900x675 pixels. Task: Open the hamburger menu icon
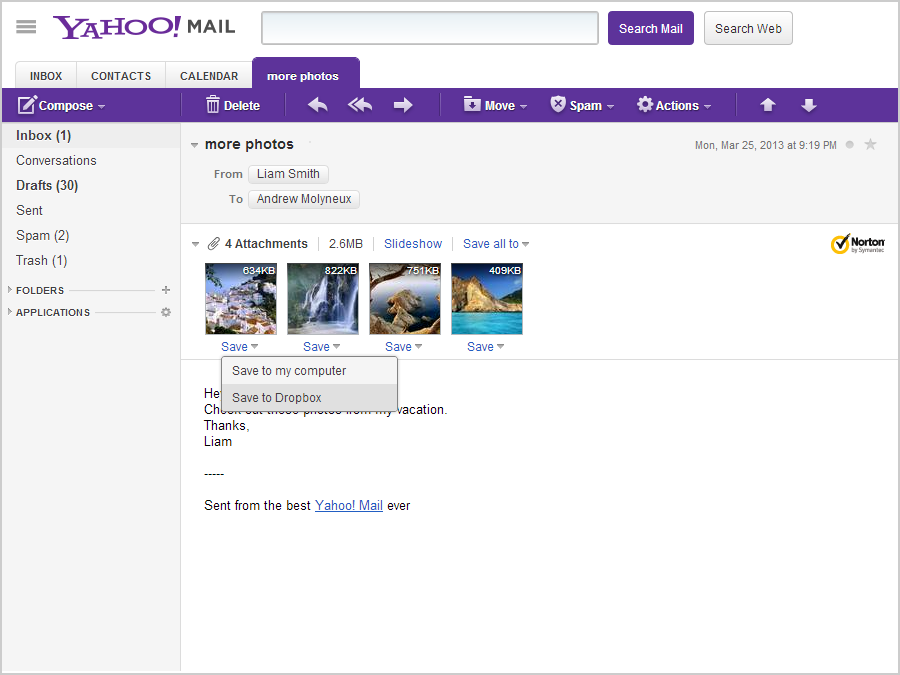click(x=25, y=27)
